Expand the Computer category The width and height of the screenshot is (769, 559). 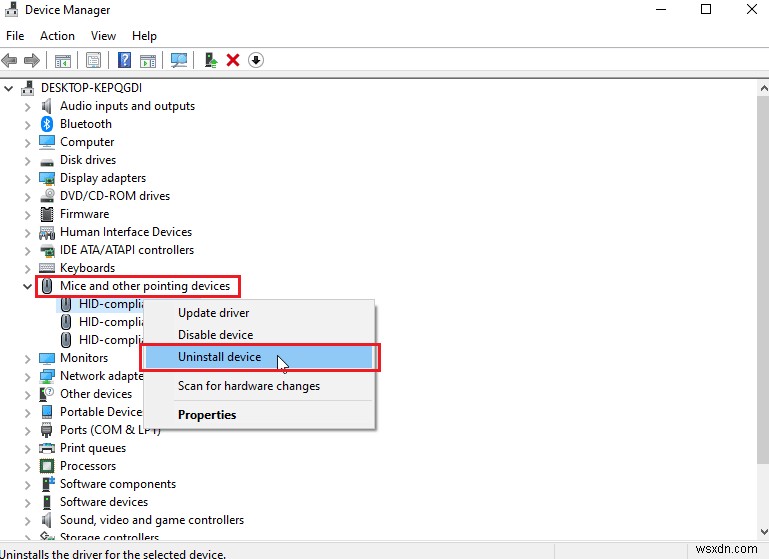pyautogui.click(x=27, y=143)
